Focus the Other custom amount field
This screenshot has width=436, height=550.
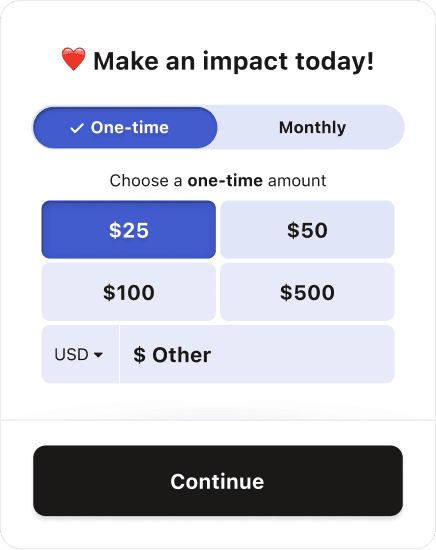click(257, 354)
